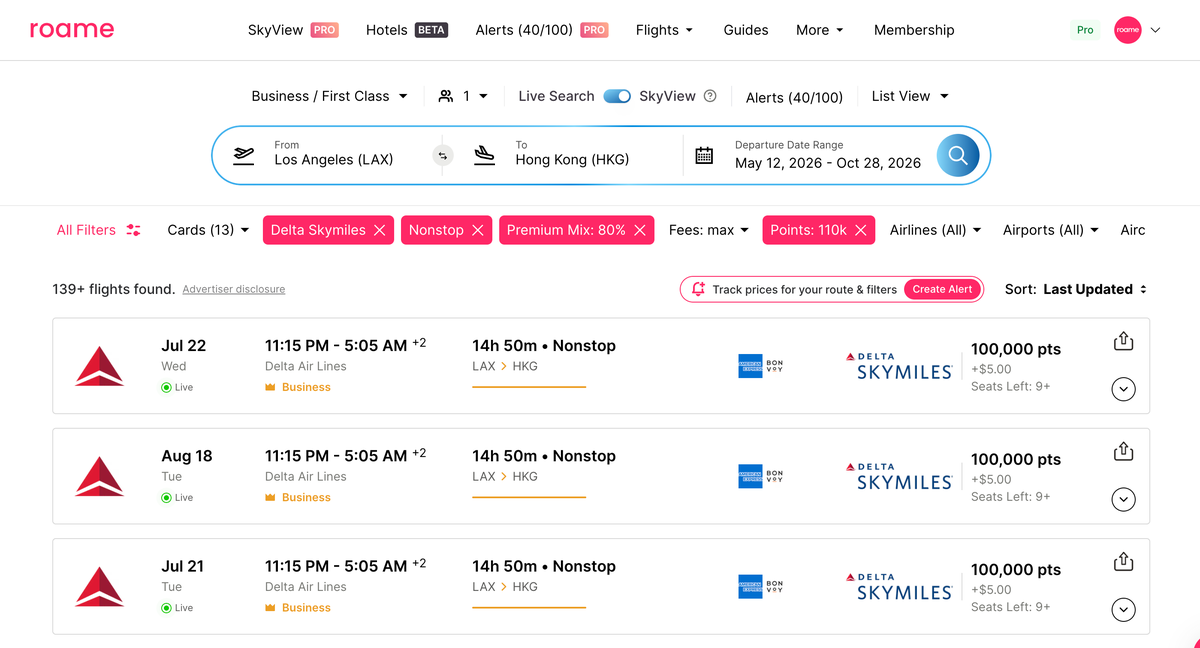The height and width of the screenshot is (648, 1200).
Task: Open the List View dropdown
Action: (910, 96)
